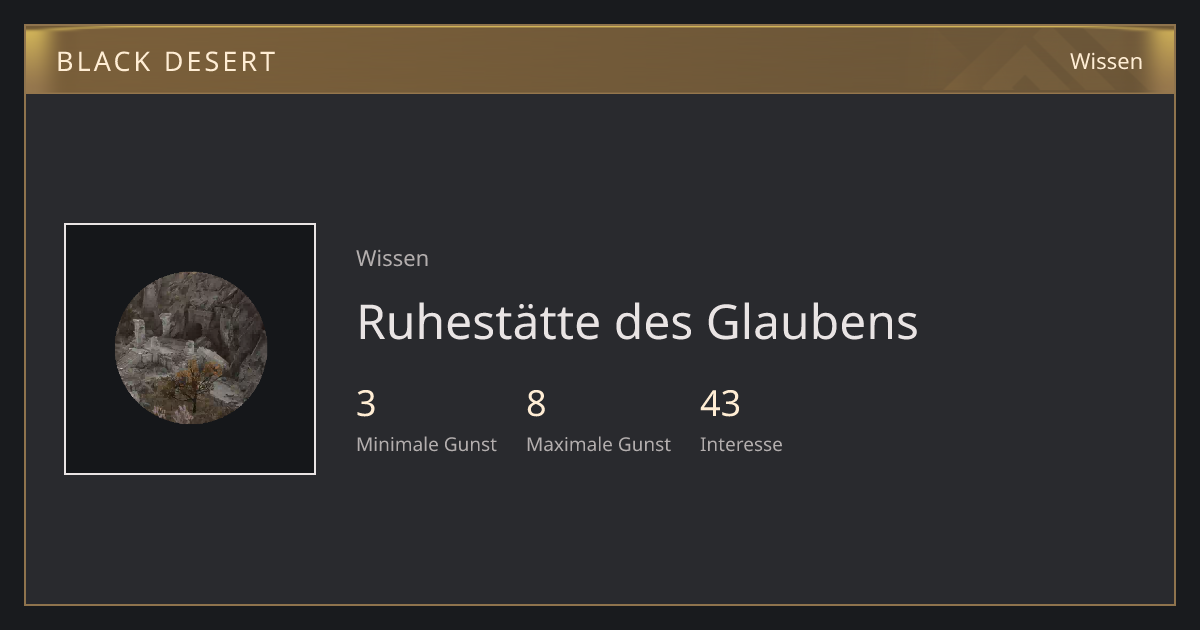The width and height of the screenshot is (1200, 630).
Task: Click the word des in the title
Action: (x=654, y=322)
